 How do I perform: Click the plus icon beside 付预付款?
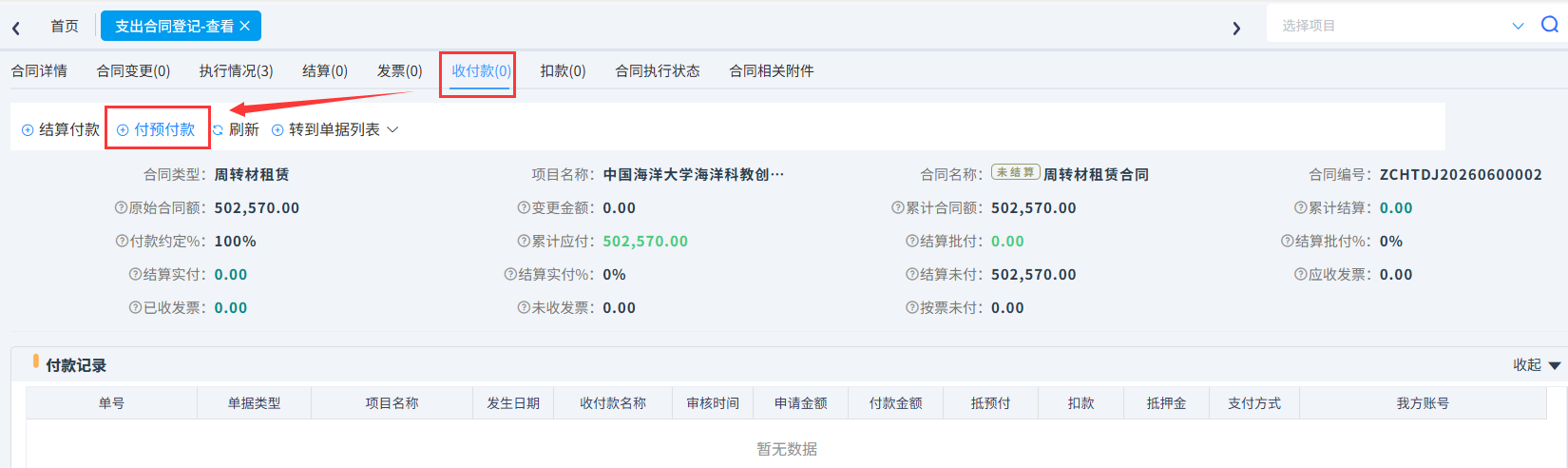(123, 130)
